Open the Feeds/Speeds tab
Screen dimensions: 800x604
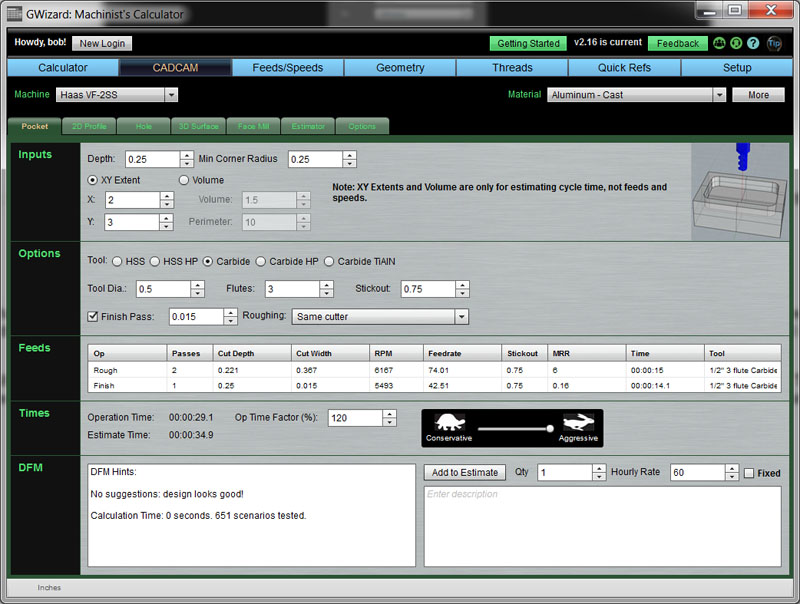pyautogui.click(x=288, y=67)
